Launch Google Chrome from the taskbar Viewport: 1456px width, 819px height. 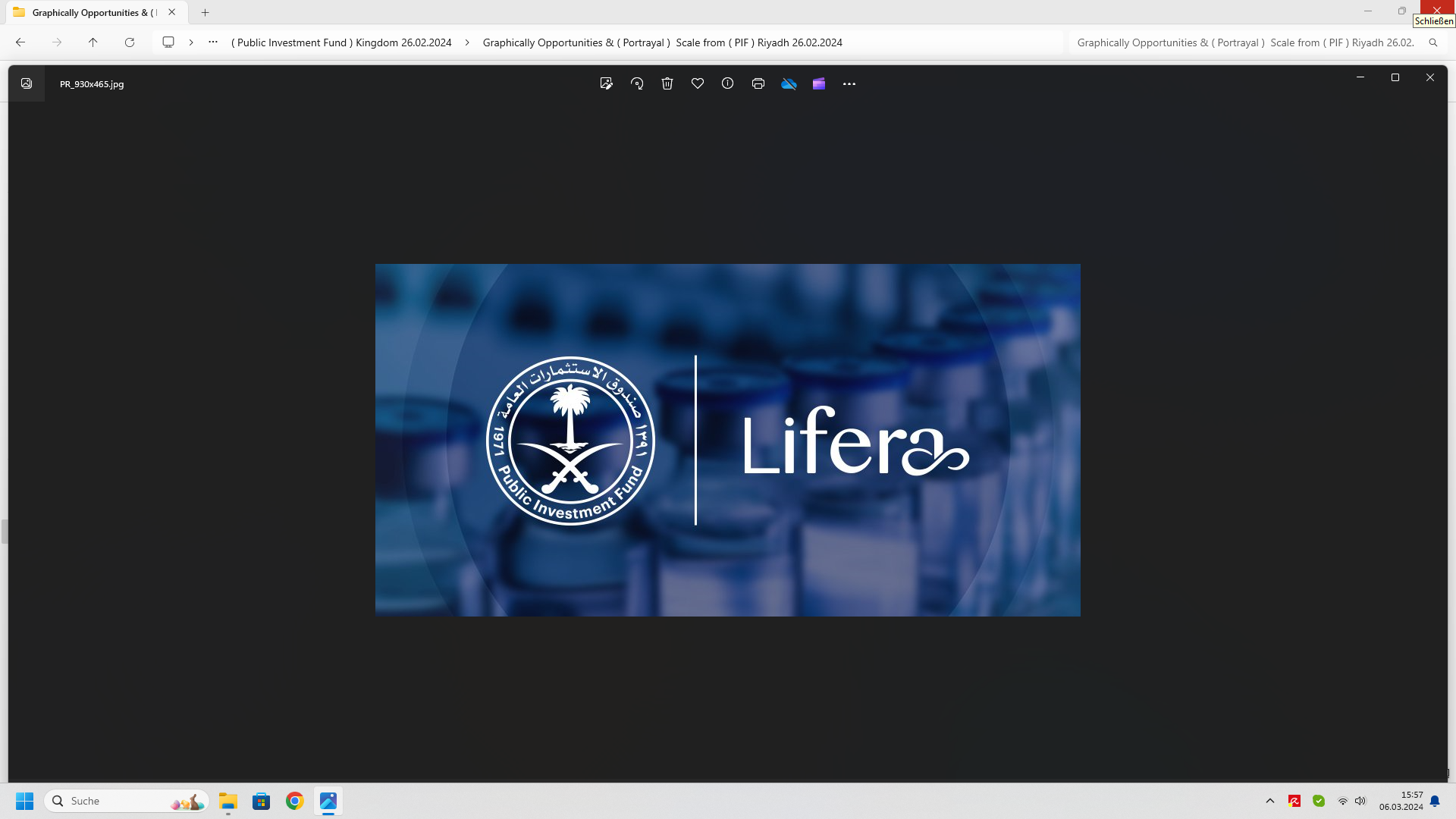(x=295, y=801)
